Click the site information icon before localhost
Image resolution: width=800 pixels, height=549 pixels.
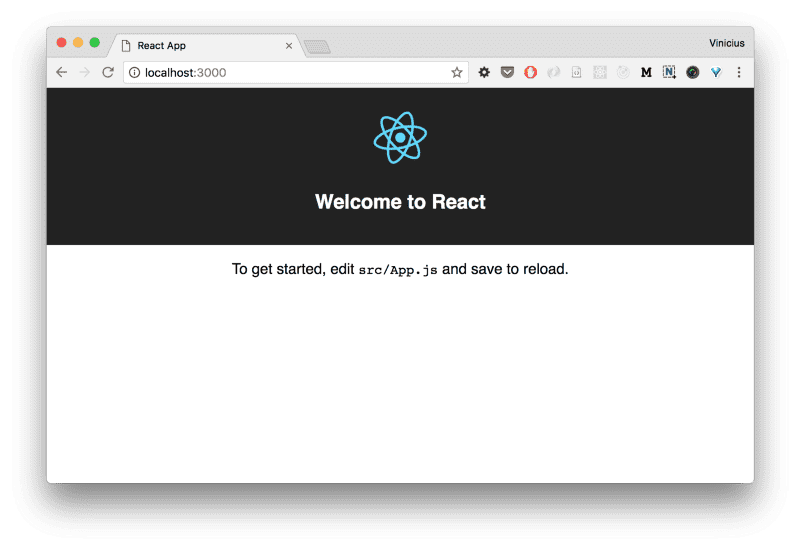(134, 72)
